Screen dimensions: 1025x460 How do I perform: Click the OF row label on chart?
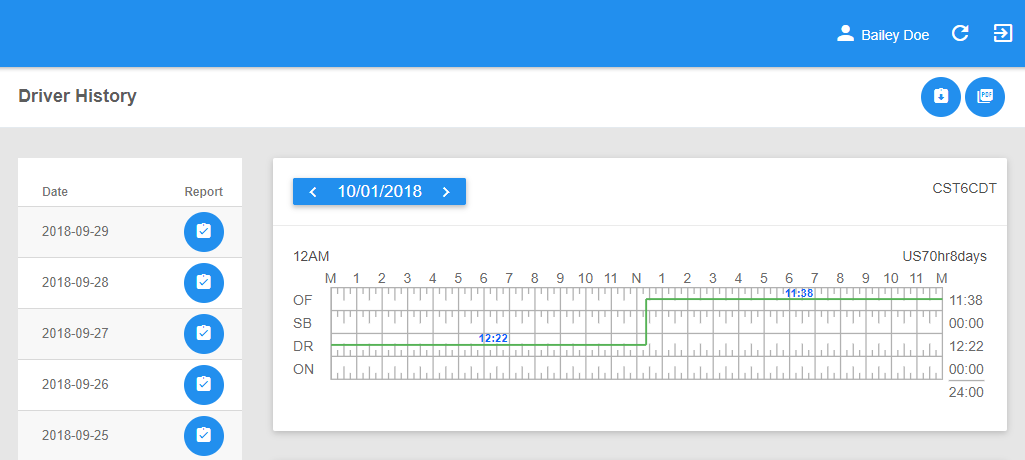pyautogui.click(x=303, y=301)
